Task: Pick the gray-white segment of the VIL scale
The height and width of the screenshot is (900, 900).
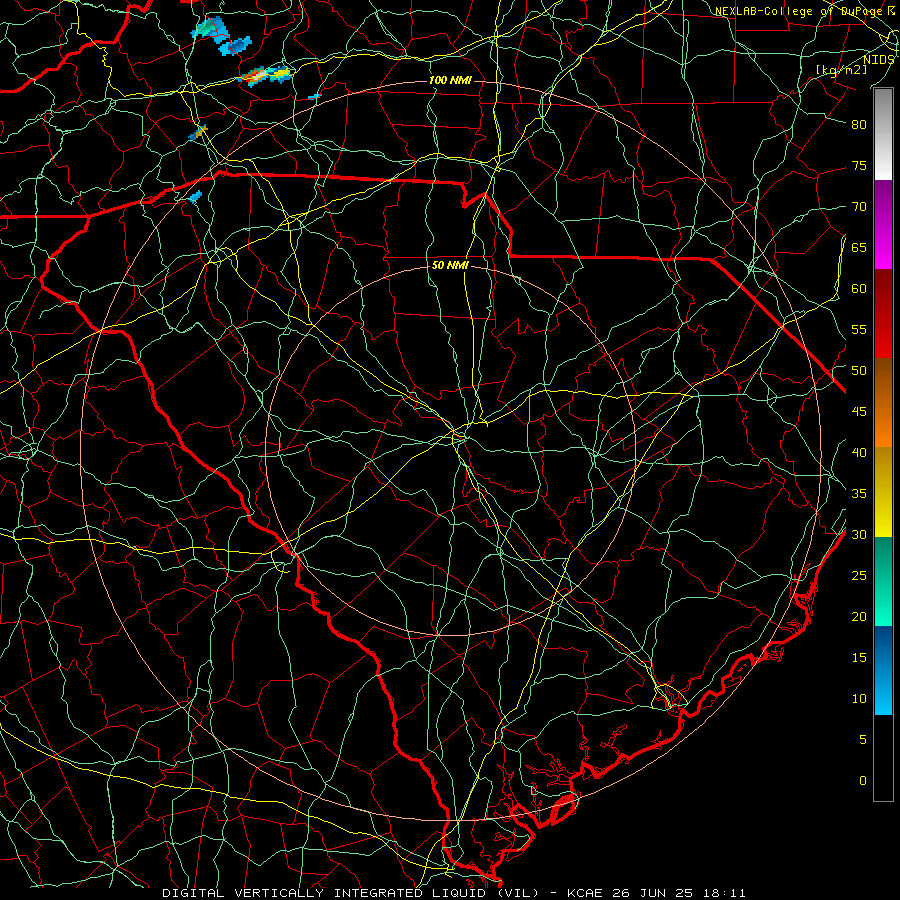Action: 883,134
